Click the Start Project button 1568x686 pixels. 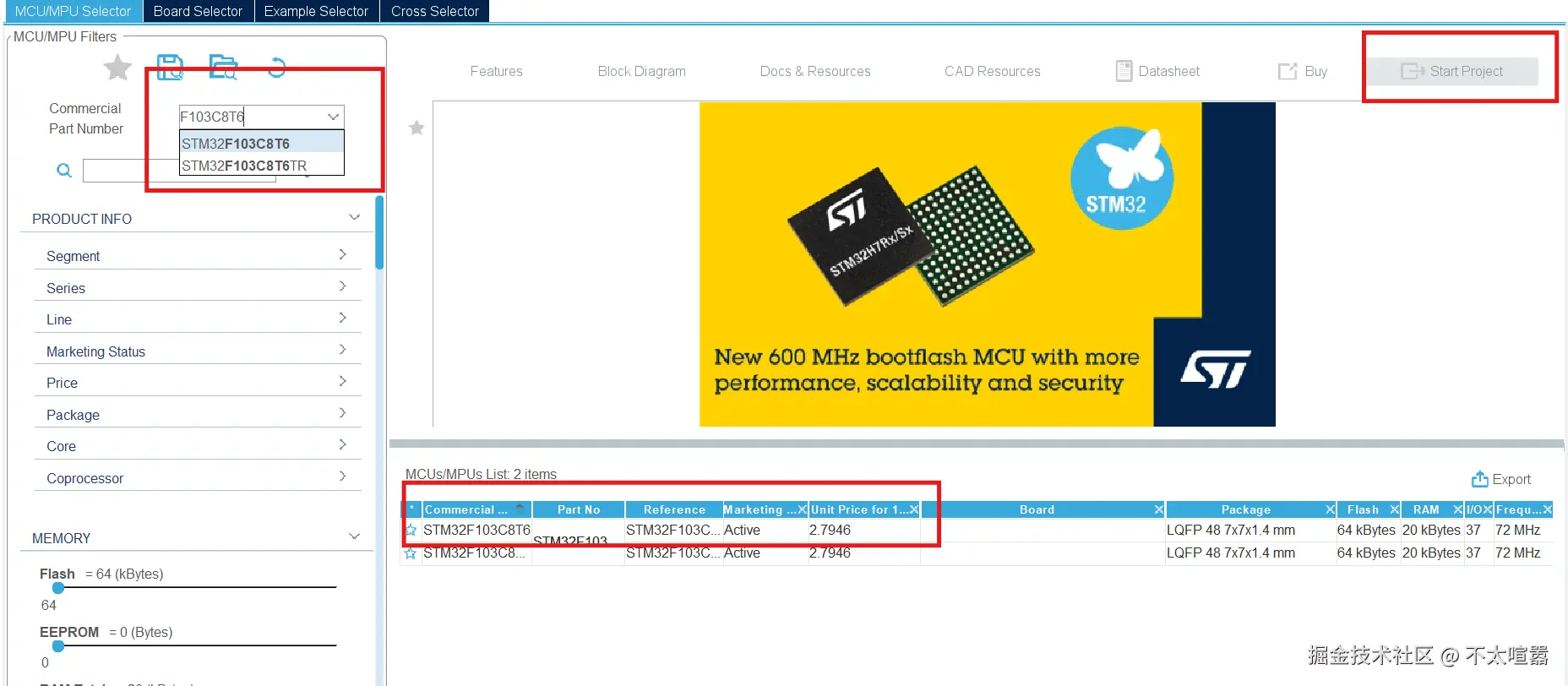(x=1453, y=71)
